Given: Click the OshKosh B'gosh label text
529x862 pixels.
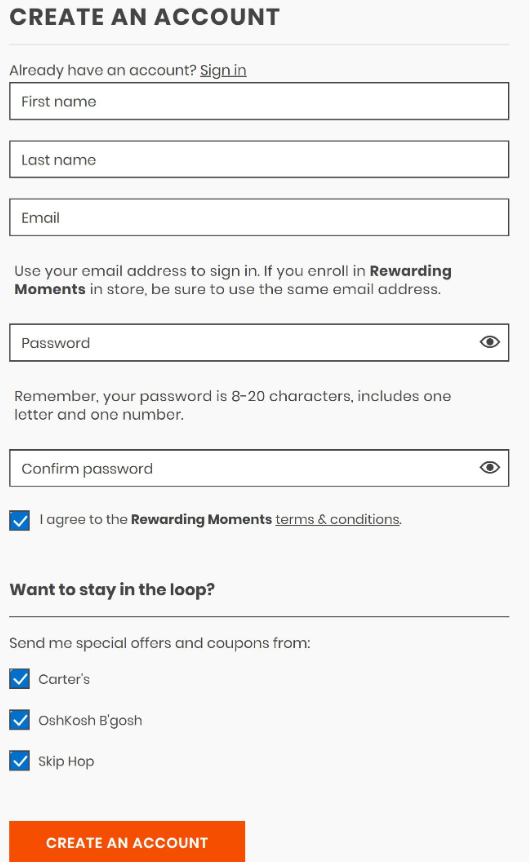Looking at the screenshot, I should click(90, 720).
